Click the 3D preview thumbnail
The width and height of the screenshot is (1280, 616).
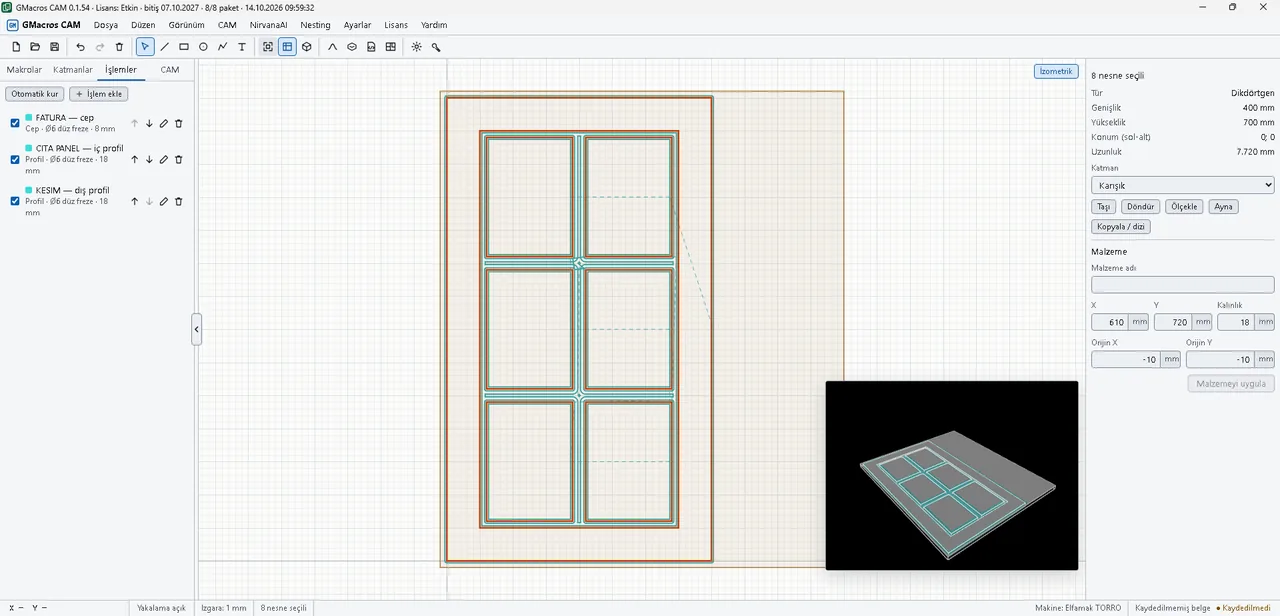click(x=952, y=476)
